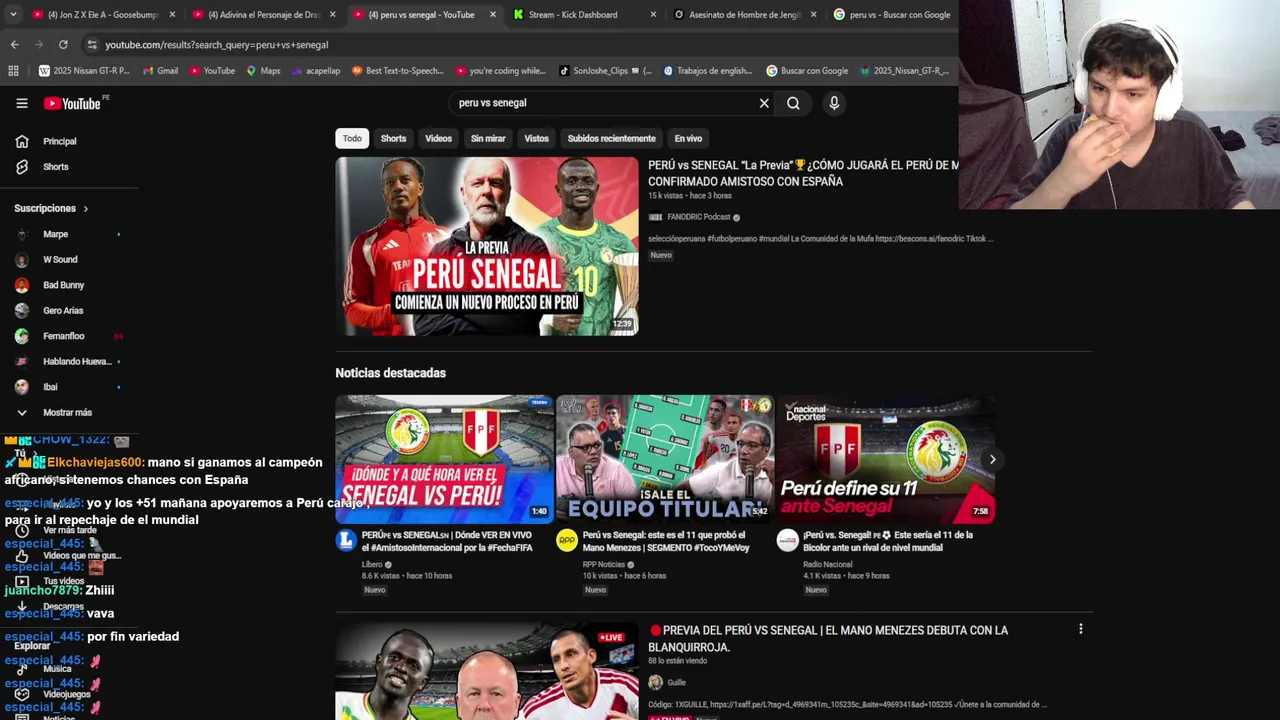Expand Mostrar más in subscriptions
This screenshot has width=1280, height=720.
(66, 412)
